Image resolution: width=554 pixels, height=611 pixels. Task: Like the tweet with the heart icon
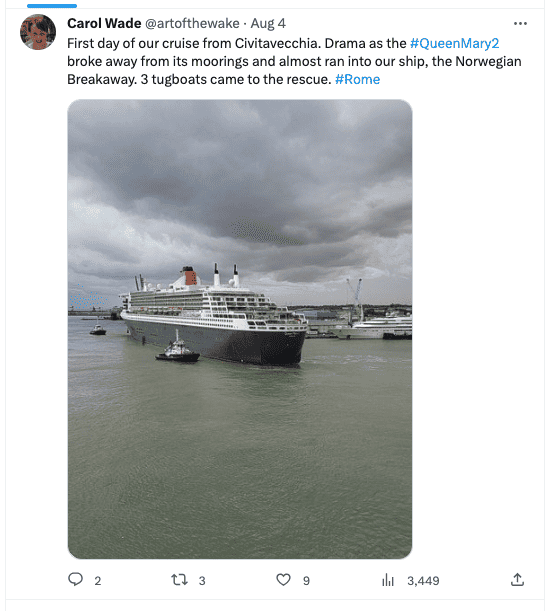click(283, 580)
